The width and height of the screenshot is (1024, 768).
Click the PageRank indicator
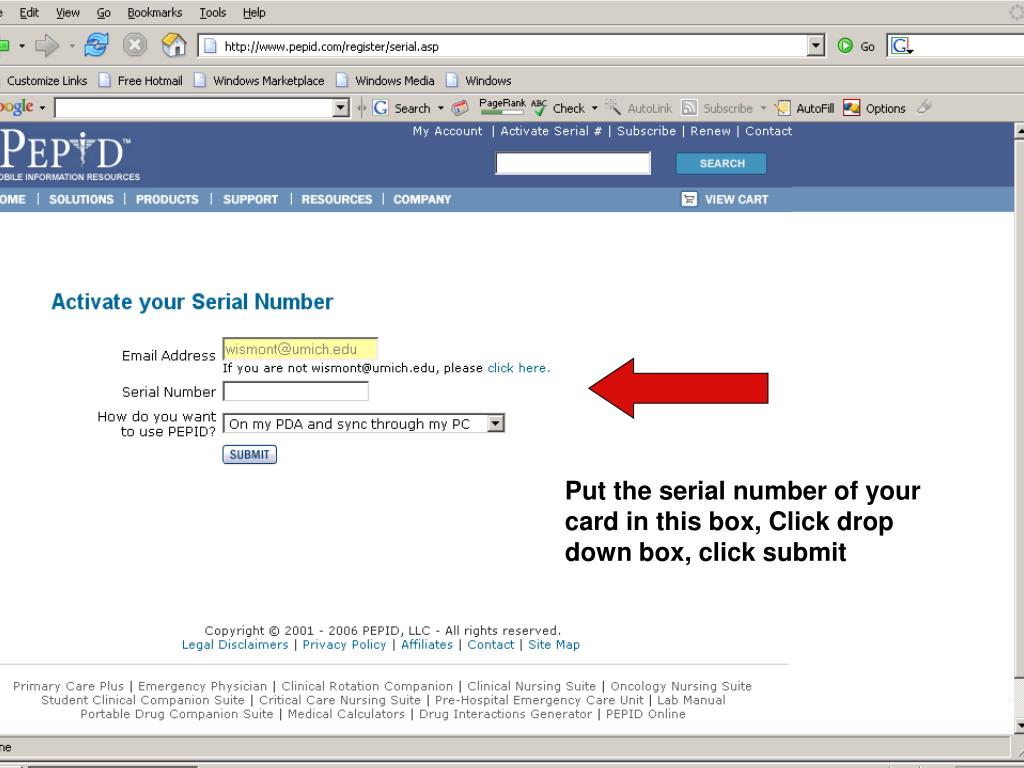pyautogui.click(x=502, y=106)
